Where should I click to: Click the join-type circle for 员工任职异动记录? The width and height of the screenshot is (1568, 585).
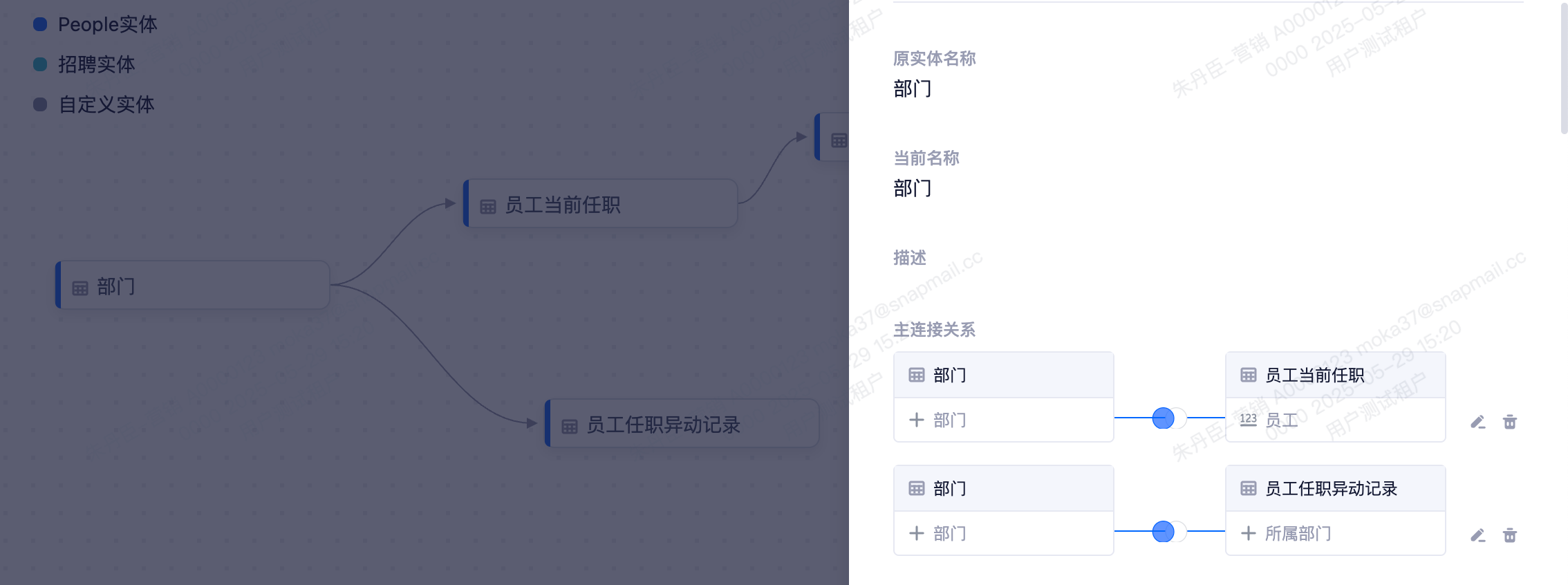[1164, 532]
